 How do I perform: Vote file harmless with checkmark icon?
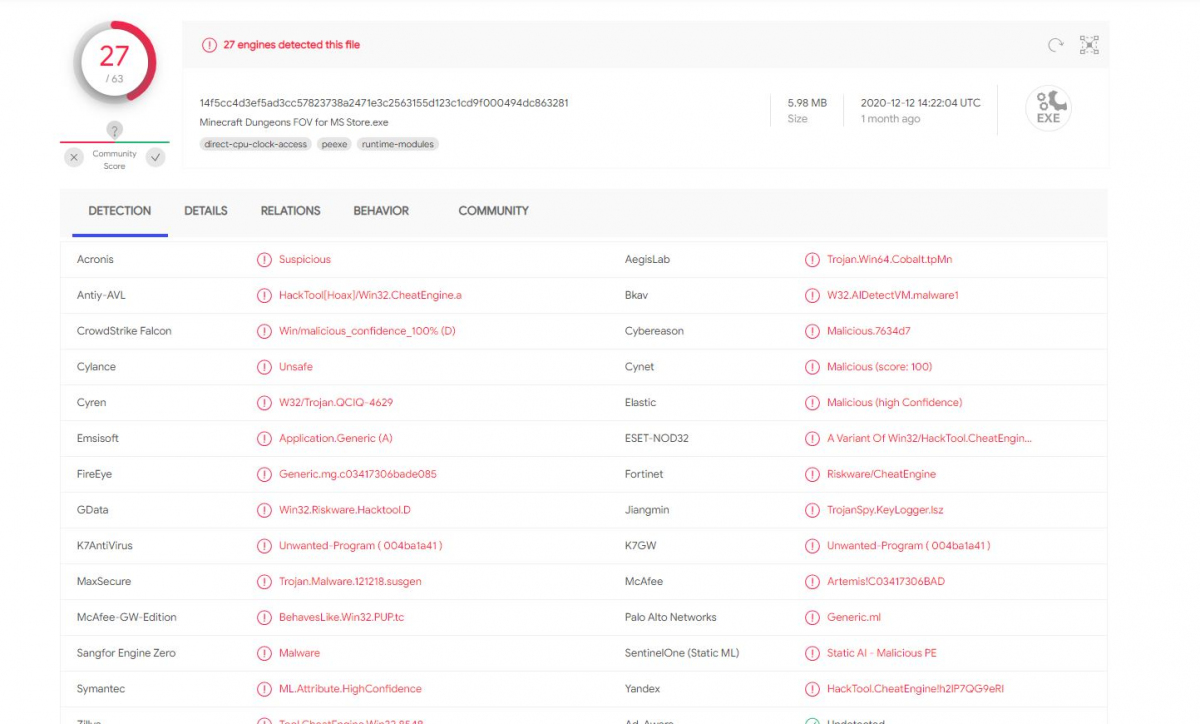(155, 157)
